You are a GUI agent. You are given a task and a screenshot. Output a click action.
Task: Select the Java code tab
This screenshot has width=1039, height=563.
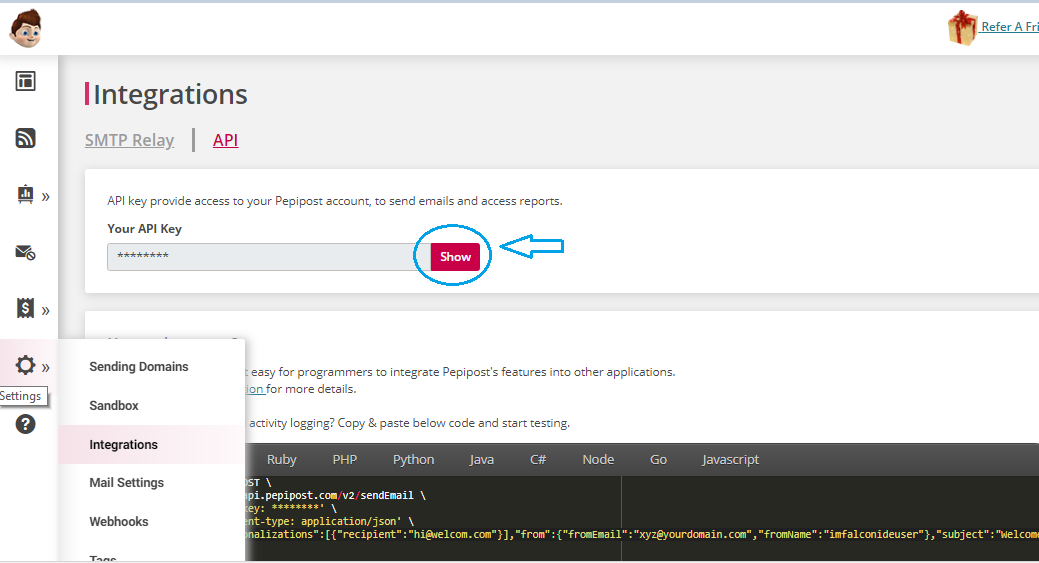tap(482, 460)
